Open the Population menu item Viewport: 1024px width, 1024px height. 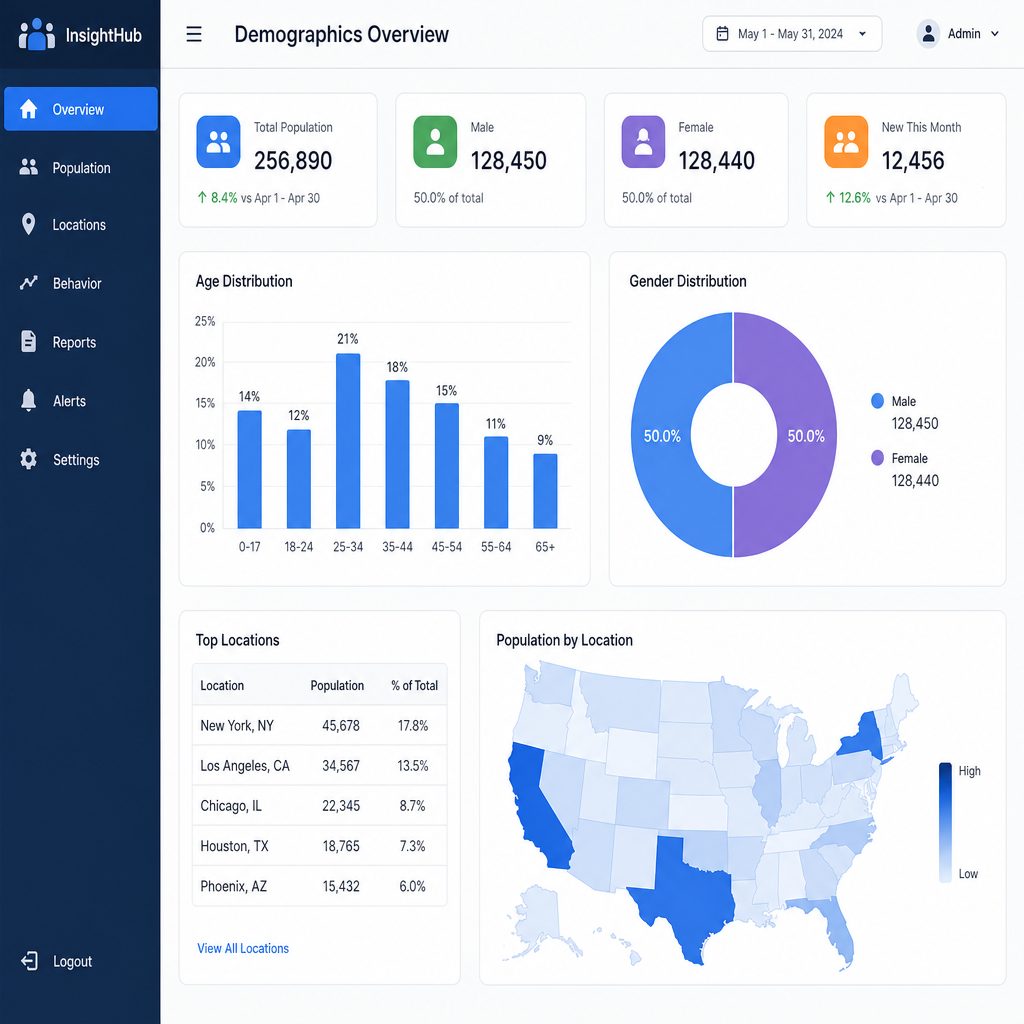pos(81,167)
